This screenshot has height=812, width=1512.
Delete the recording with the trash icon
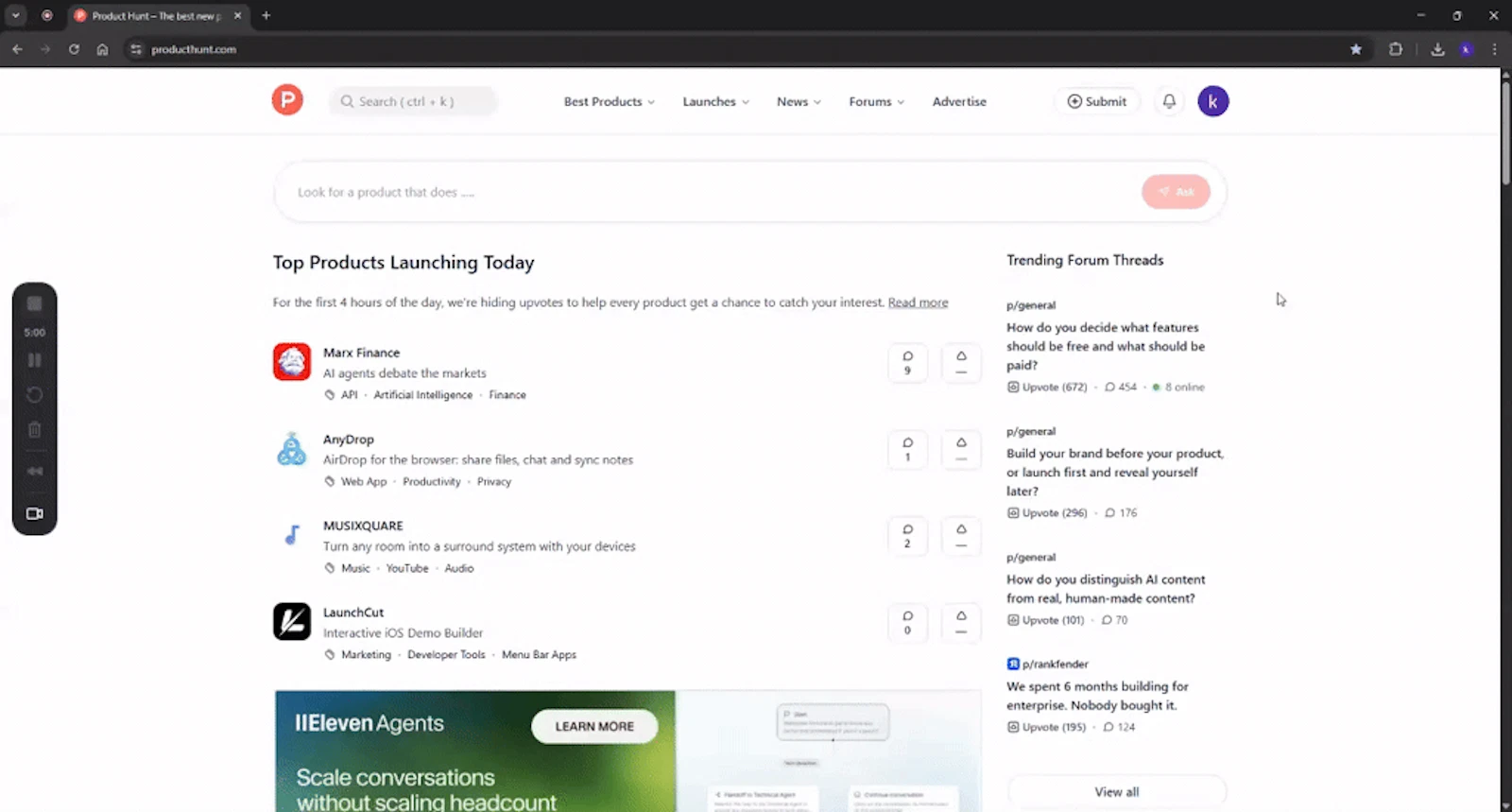35,430
